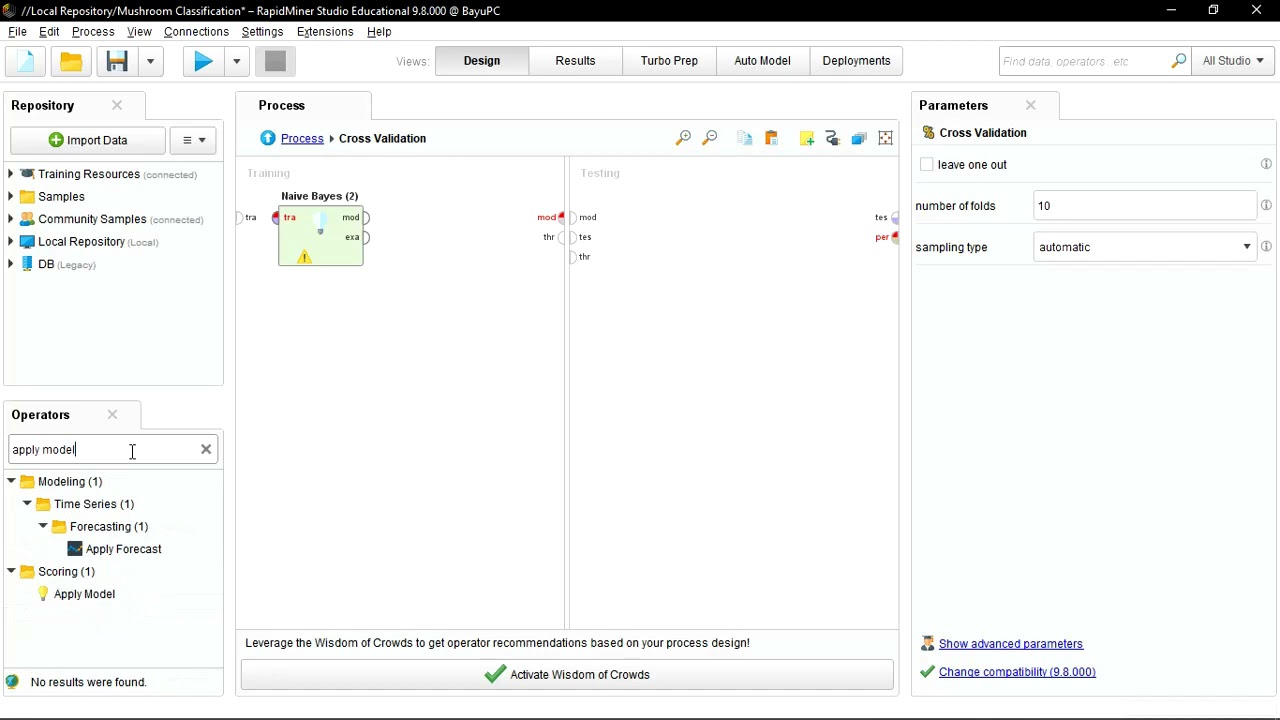Open the repository actions menu button
The width and height of the screenshot is (1280, 720).
click(x=193, y=140)
